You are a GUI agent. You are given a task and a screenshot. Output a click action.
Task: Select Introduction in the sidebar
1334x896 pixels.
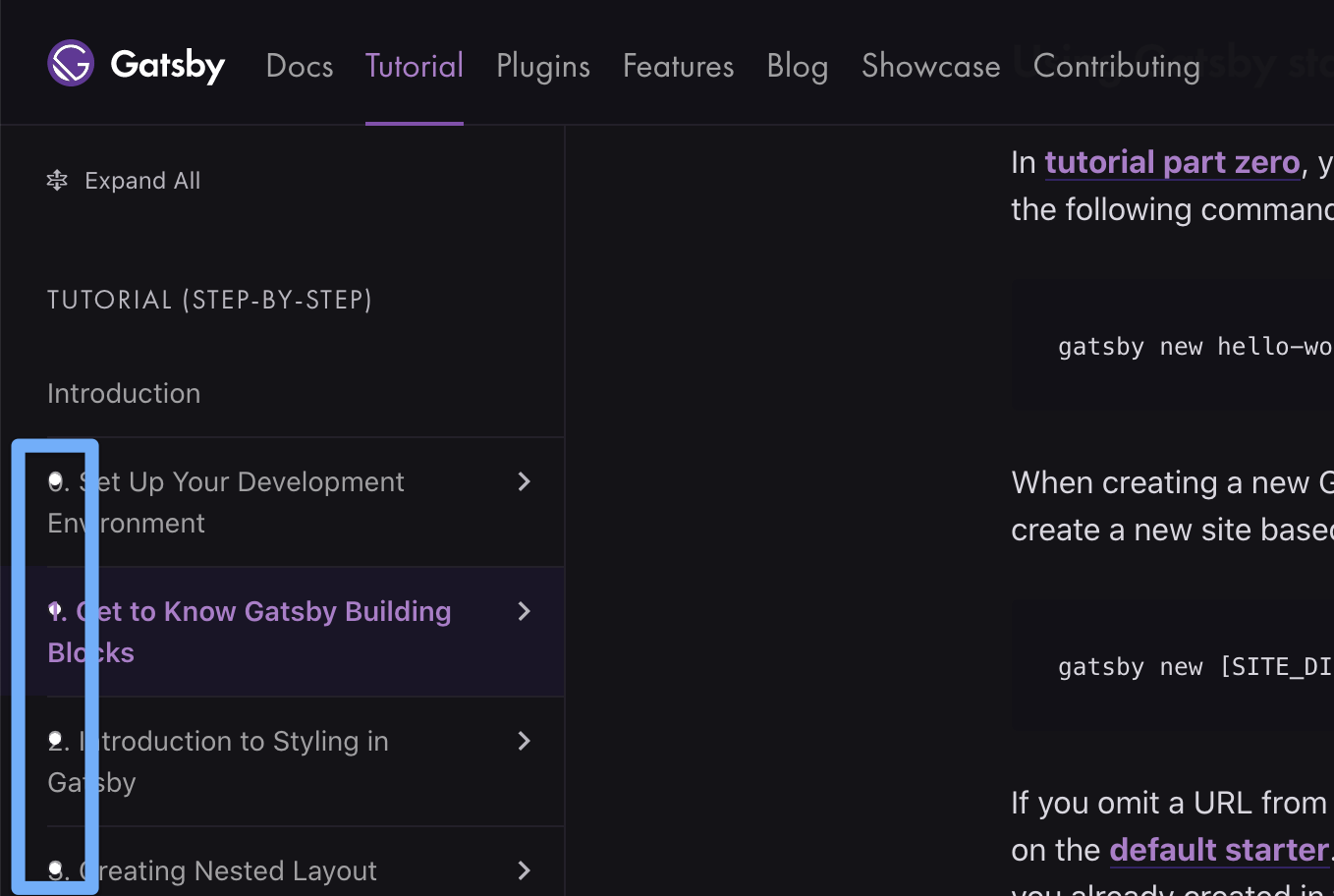[x=124, y=393]
